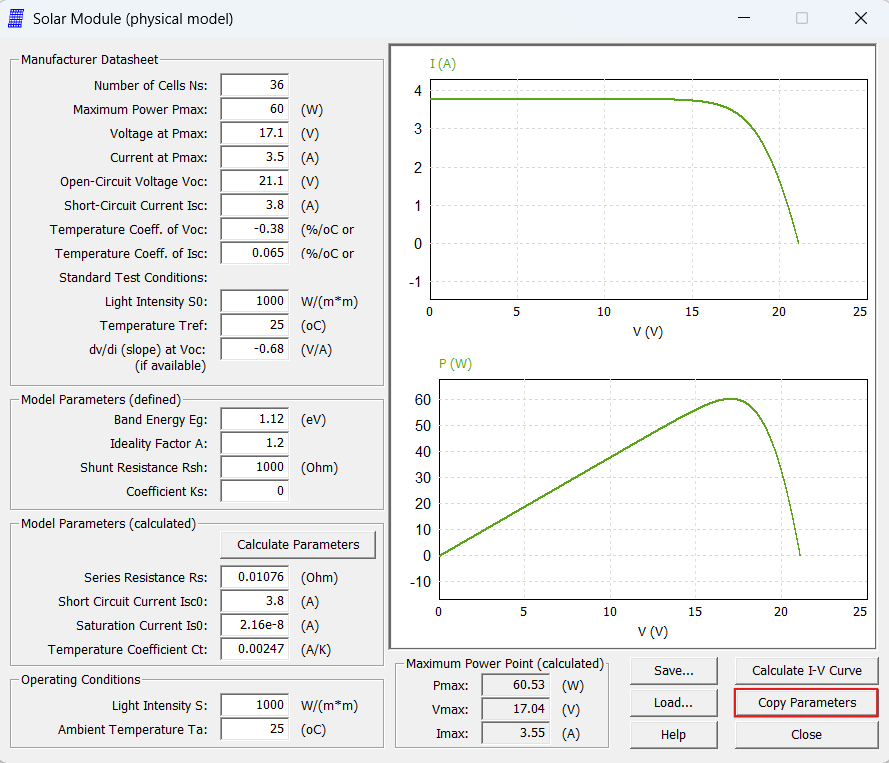Edit the Light Intensity S0 field
The height and width of the screenshot is (763, 889).
coord(255,301)
